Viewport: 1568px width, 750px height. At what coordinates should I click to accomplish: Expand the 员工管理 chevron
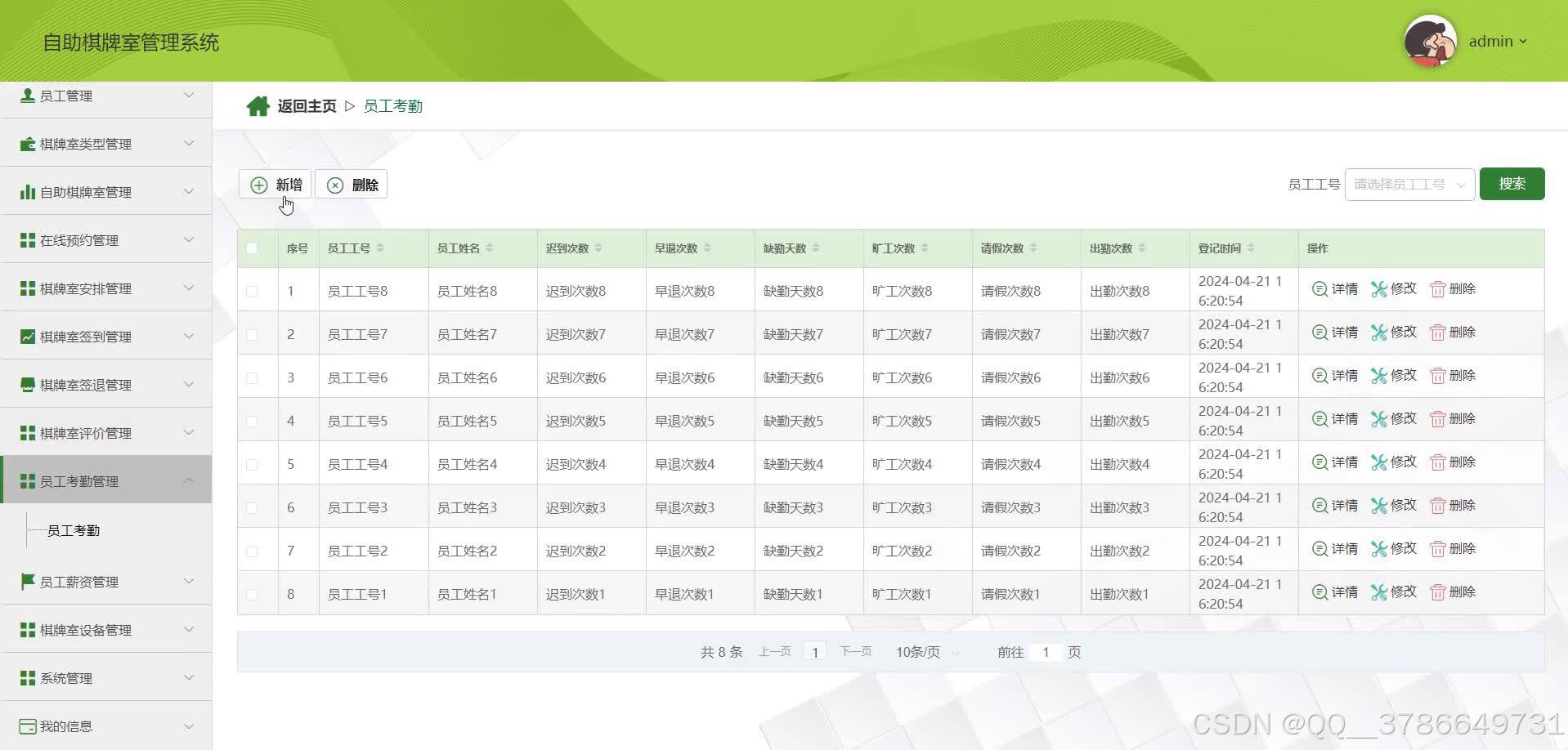189,96
